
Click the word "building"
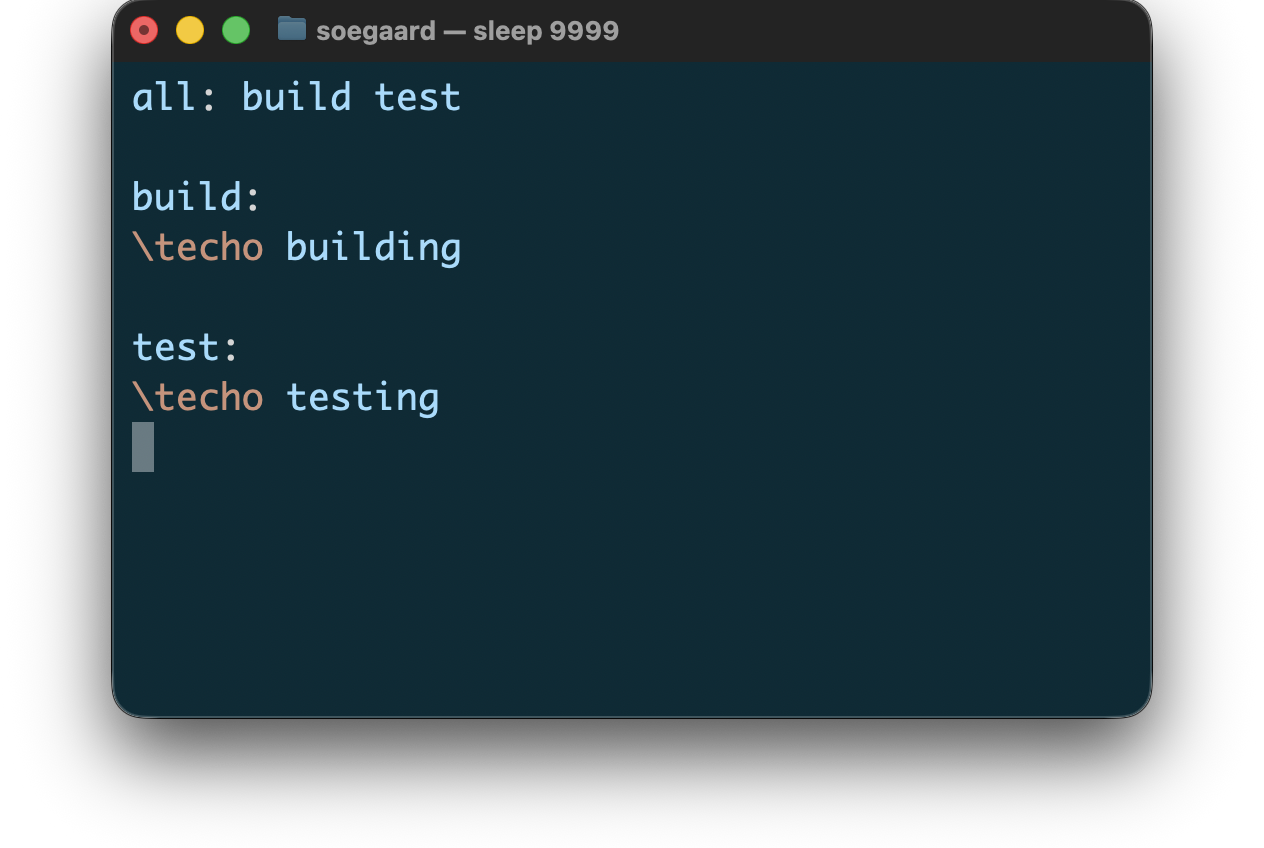[x=373, y=247]
